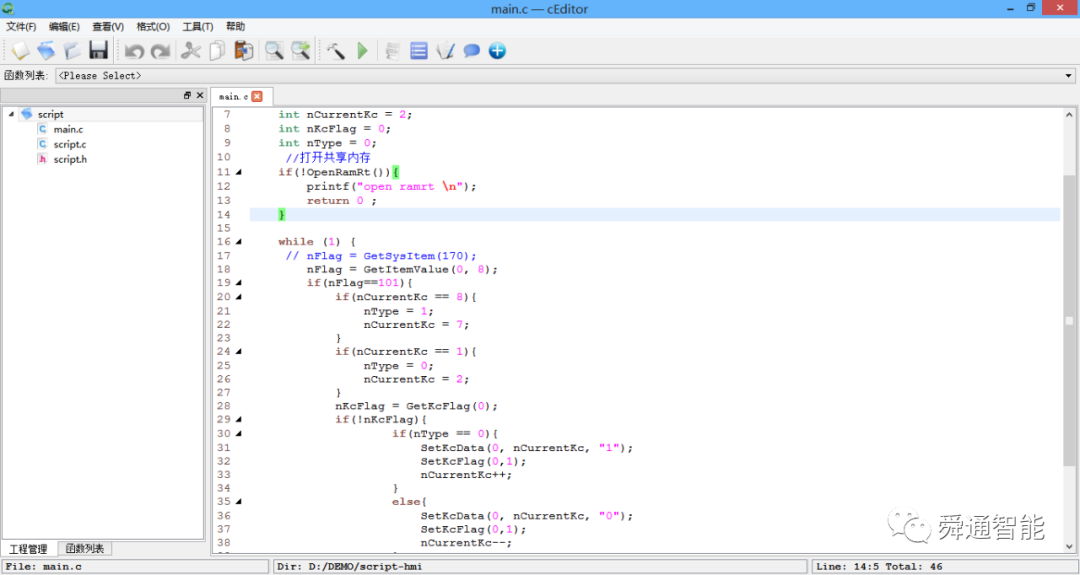Click the 'nKcFlag = GetKcFlag(0);' line
1080x575 pixels.
point(416,406)
